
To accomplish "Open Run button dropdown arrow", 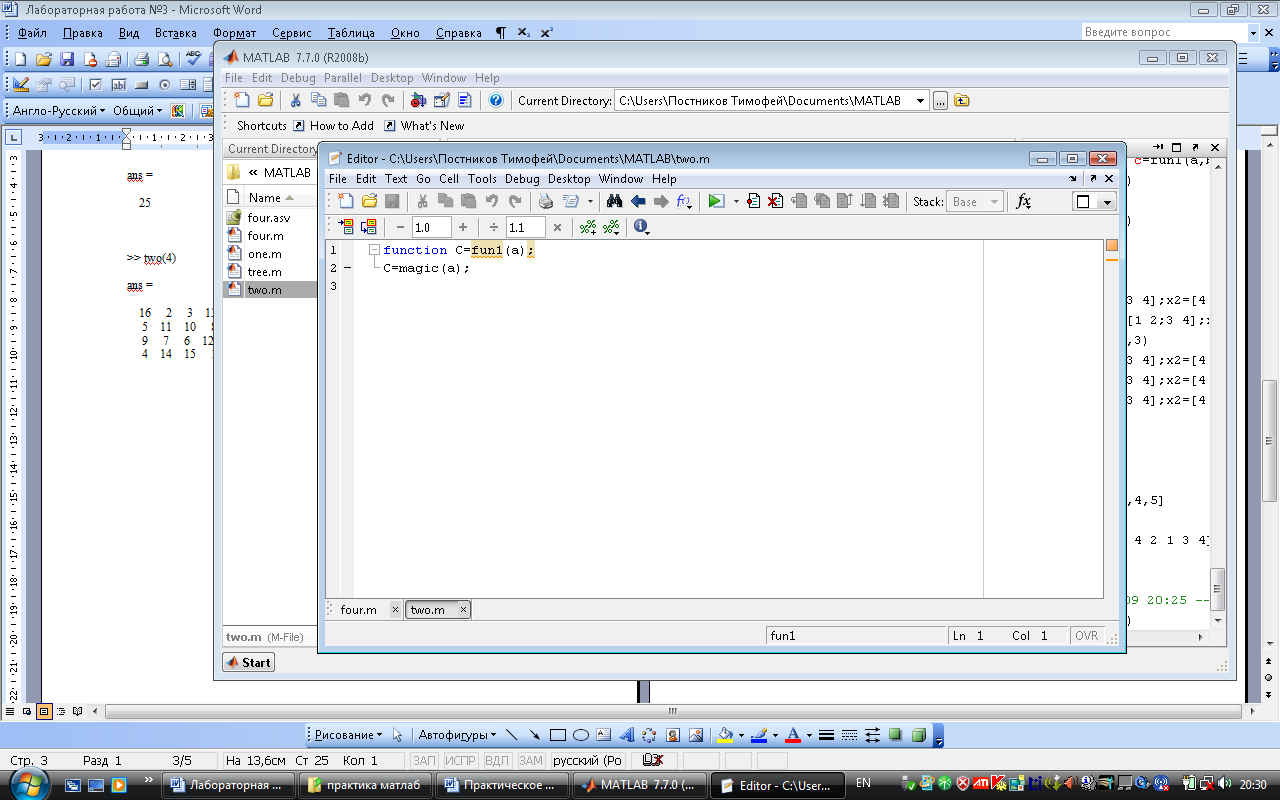I will click(x=736, y=201).
